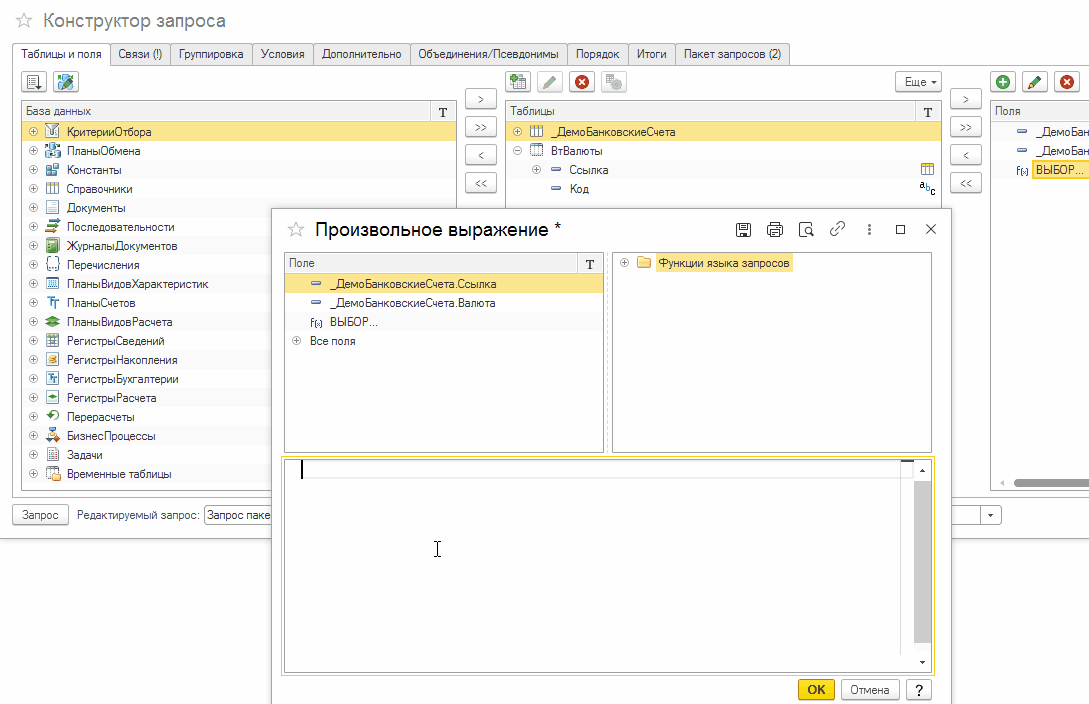
Task: Add Конструктор запроса window to favorites star
Action: pyautogui.click(x=24, y=21)
